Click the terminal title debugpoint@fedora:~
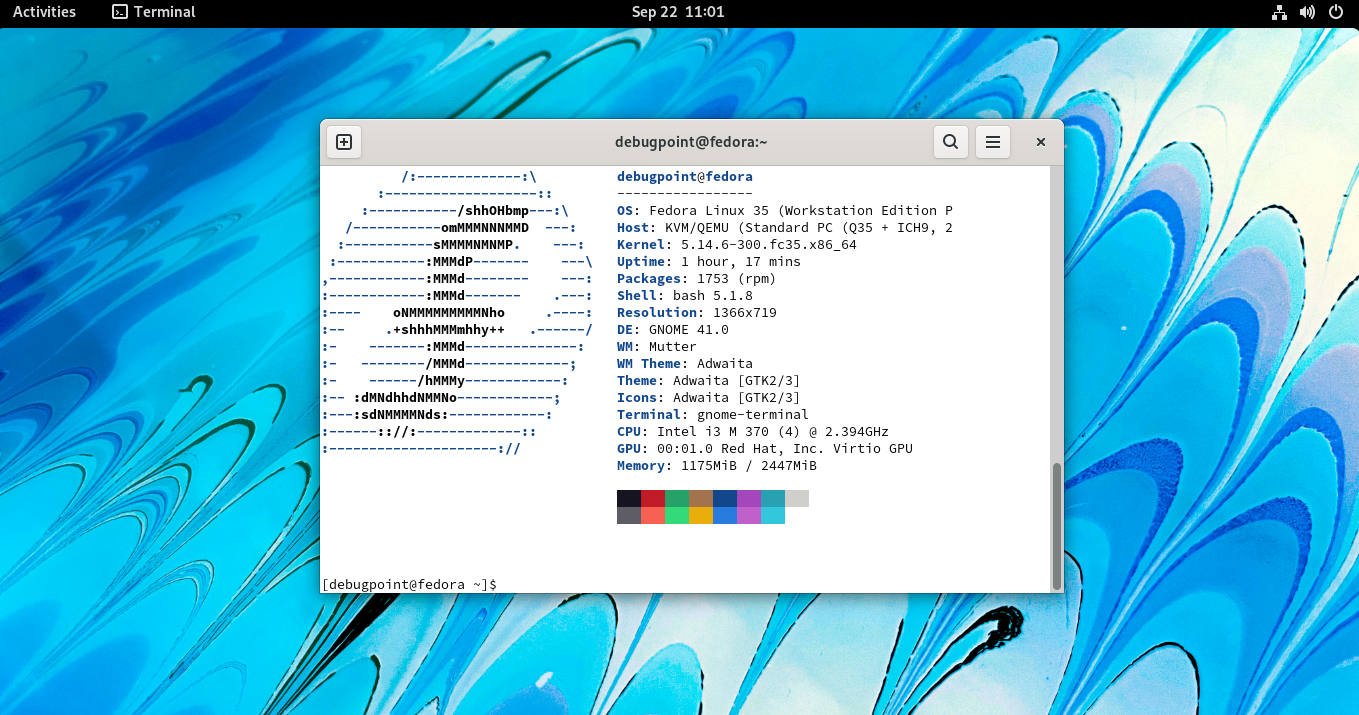This screenshot has height=715, width=1359. point(691,142)
